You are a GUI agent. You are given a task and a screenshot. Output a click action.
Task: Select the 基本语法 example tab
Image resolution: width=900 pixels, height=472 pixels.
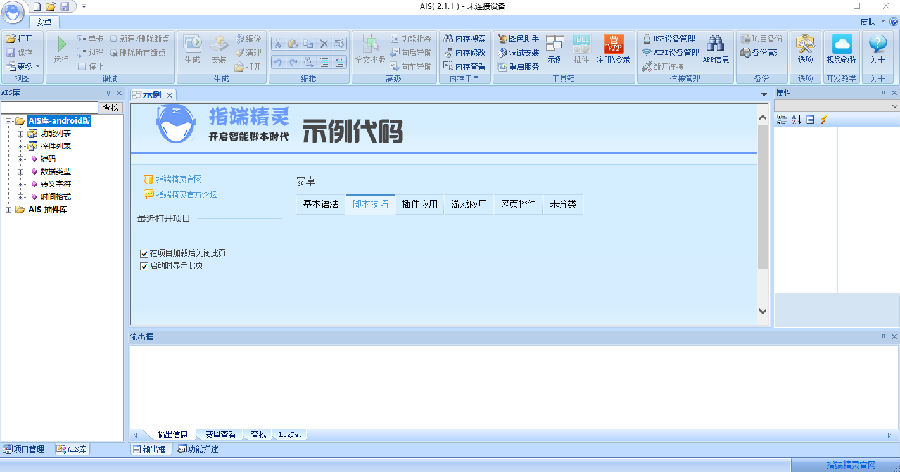(321, 204)
